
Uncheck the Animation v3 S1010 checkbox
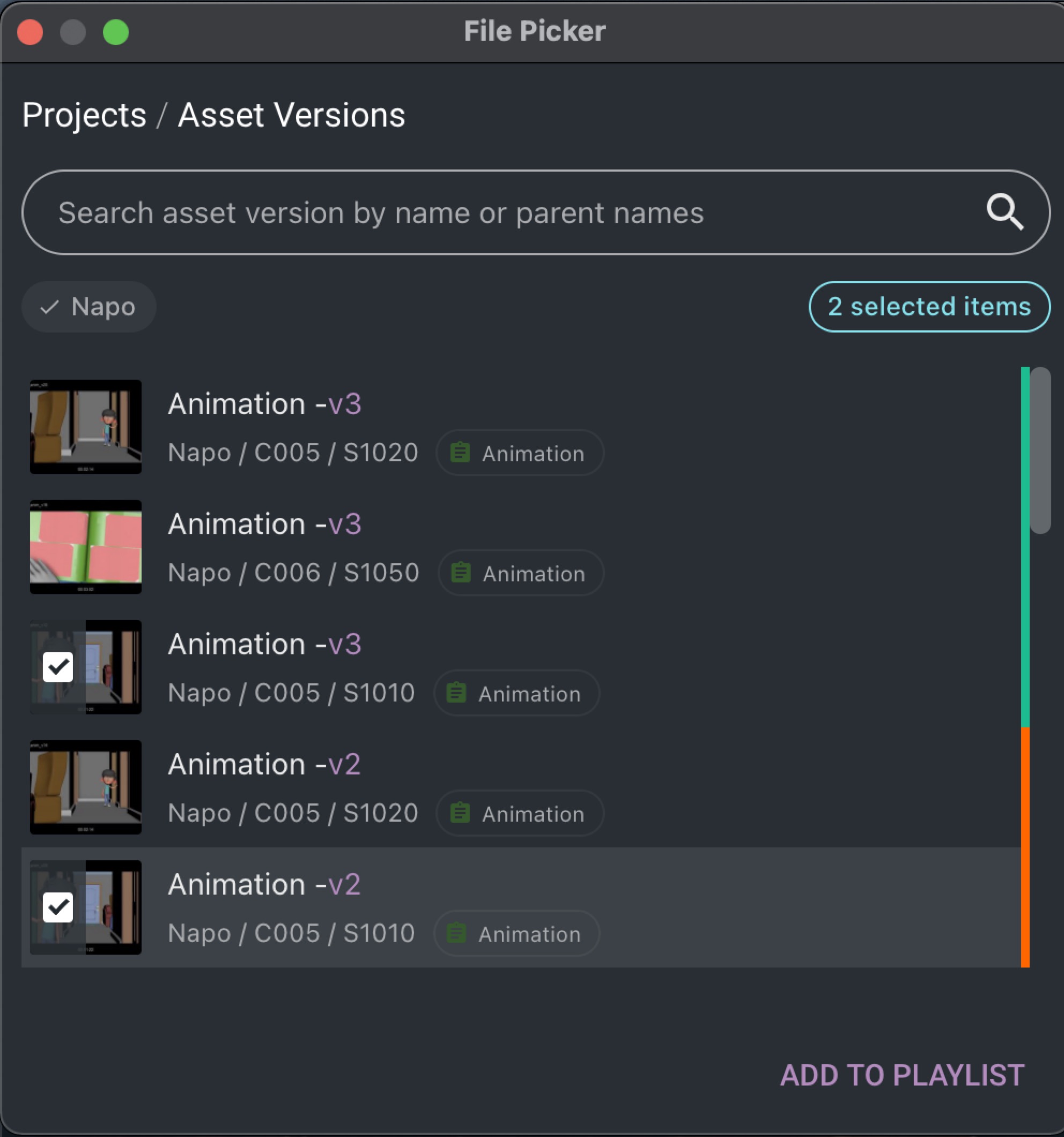point(58,667)
